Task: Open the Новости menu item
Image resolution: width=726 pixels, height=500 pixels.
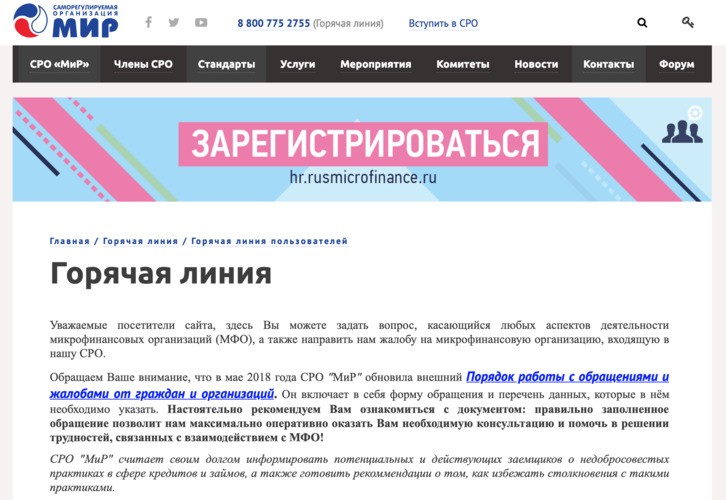Action: pos(536,64)
